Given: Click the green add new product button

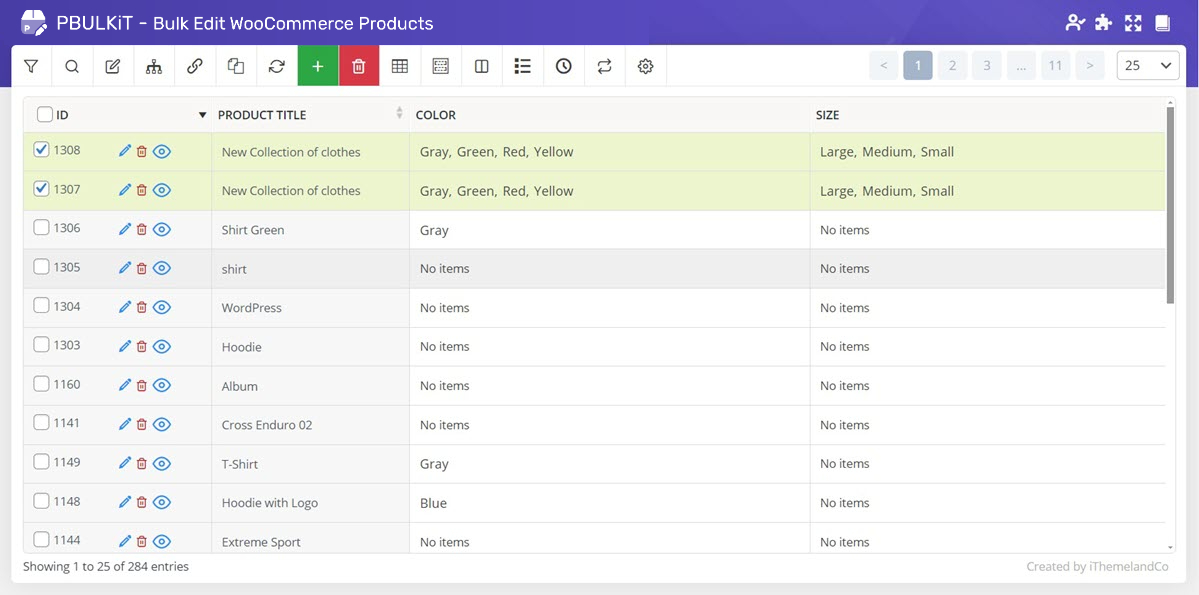Looking at the screenshot, I should point(318,66).
